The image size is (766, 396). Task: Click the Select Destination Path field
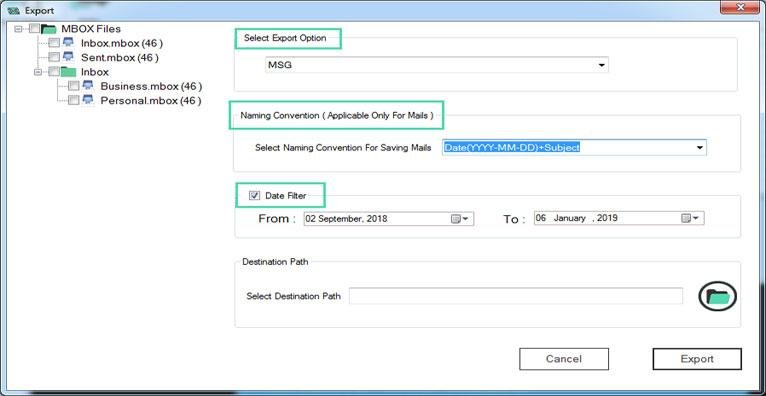516,296
